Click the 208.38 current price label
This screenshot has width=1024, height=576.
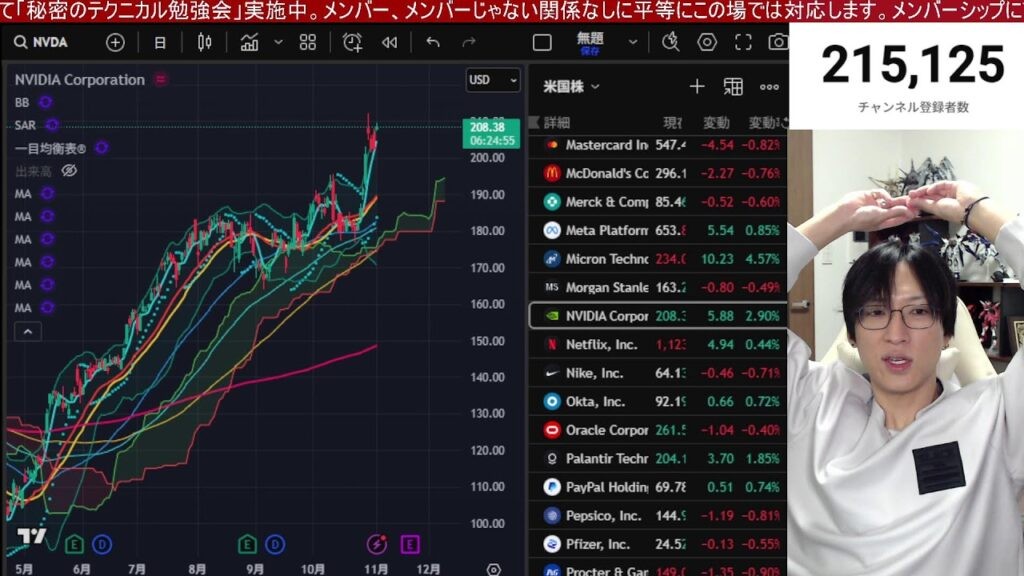pyautogui.click(x=491, y=133)
